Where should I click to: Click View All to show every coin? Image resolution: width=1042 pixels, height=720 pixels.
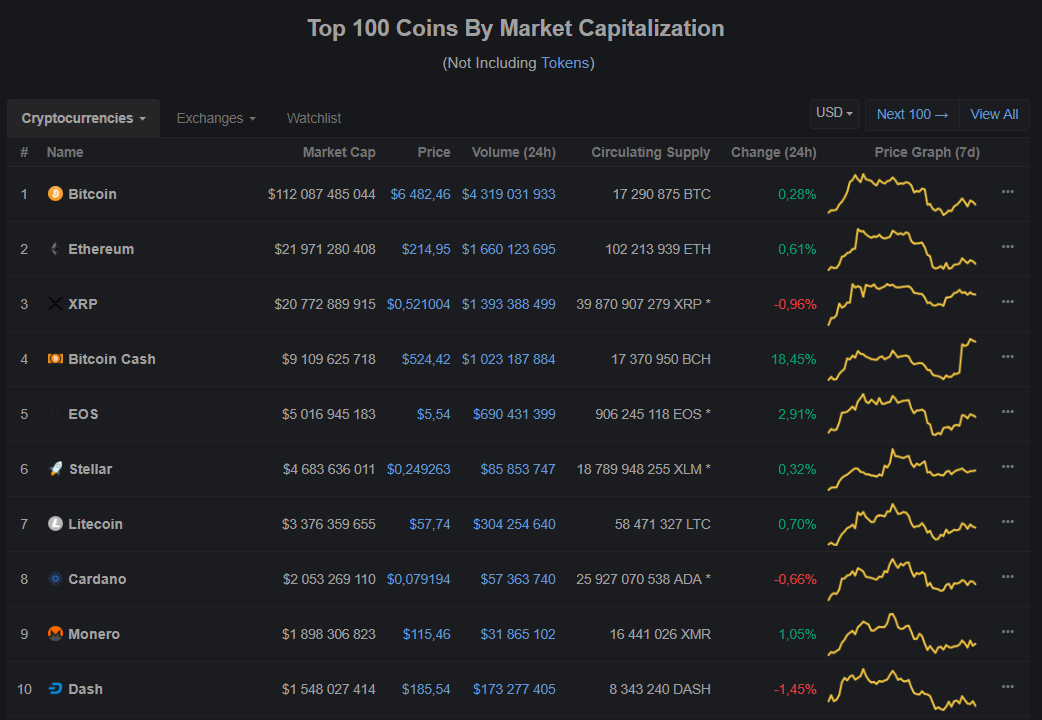(x=993, y=114)
